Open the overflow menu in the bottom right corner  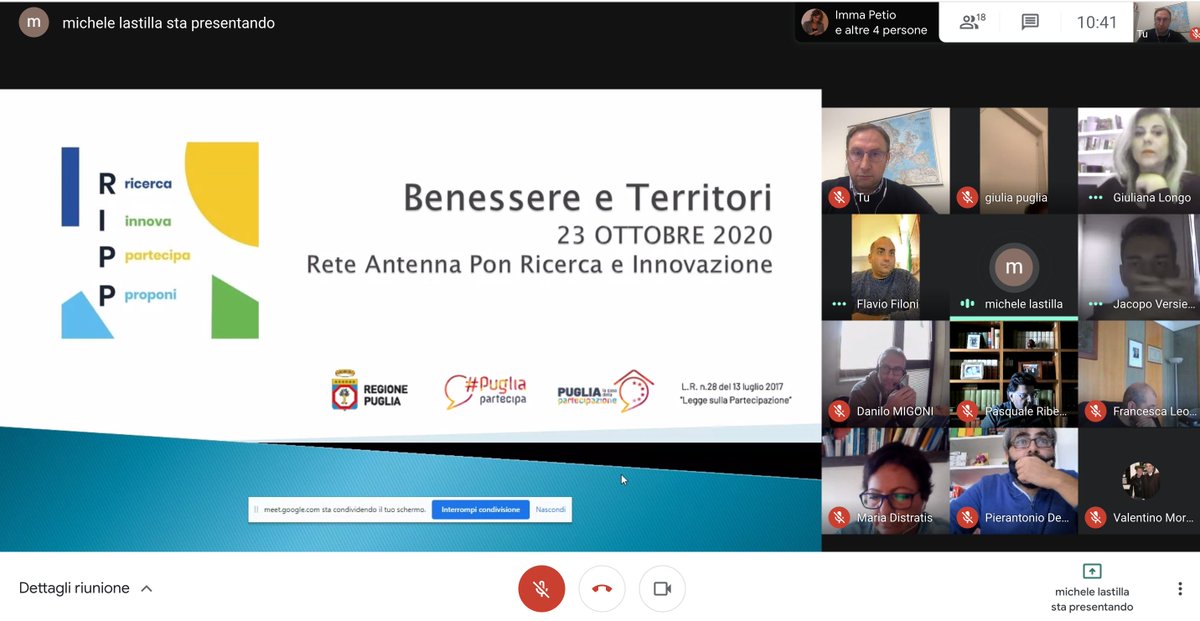1181,589
